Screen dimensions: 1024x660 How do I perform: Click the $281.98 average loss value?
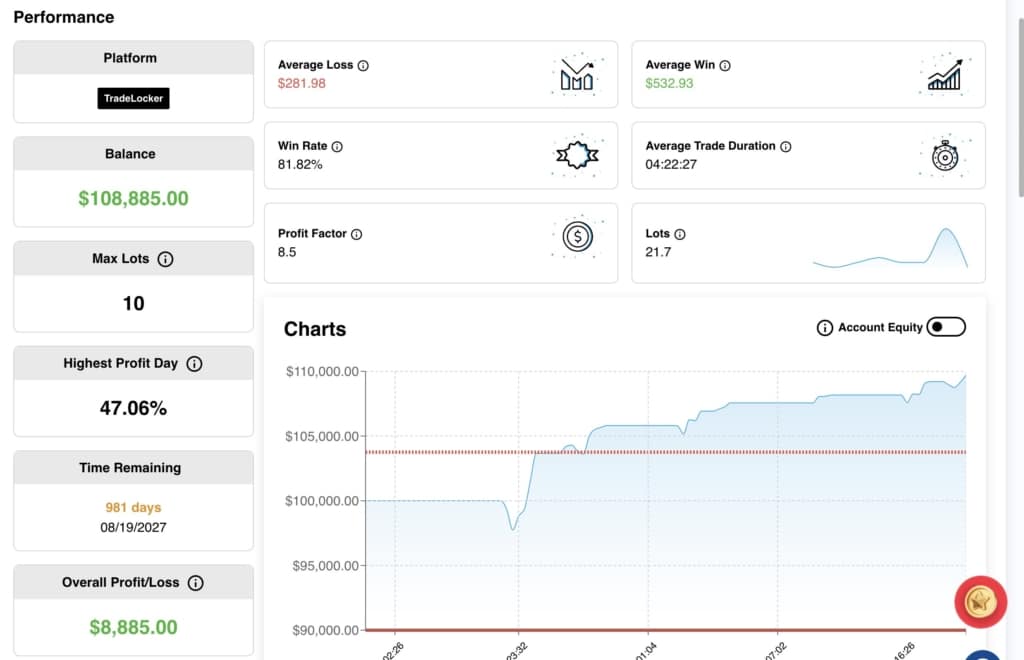pos(301,84)
